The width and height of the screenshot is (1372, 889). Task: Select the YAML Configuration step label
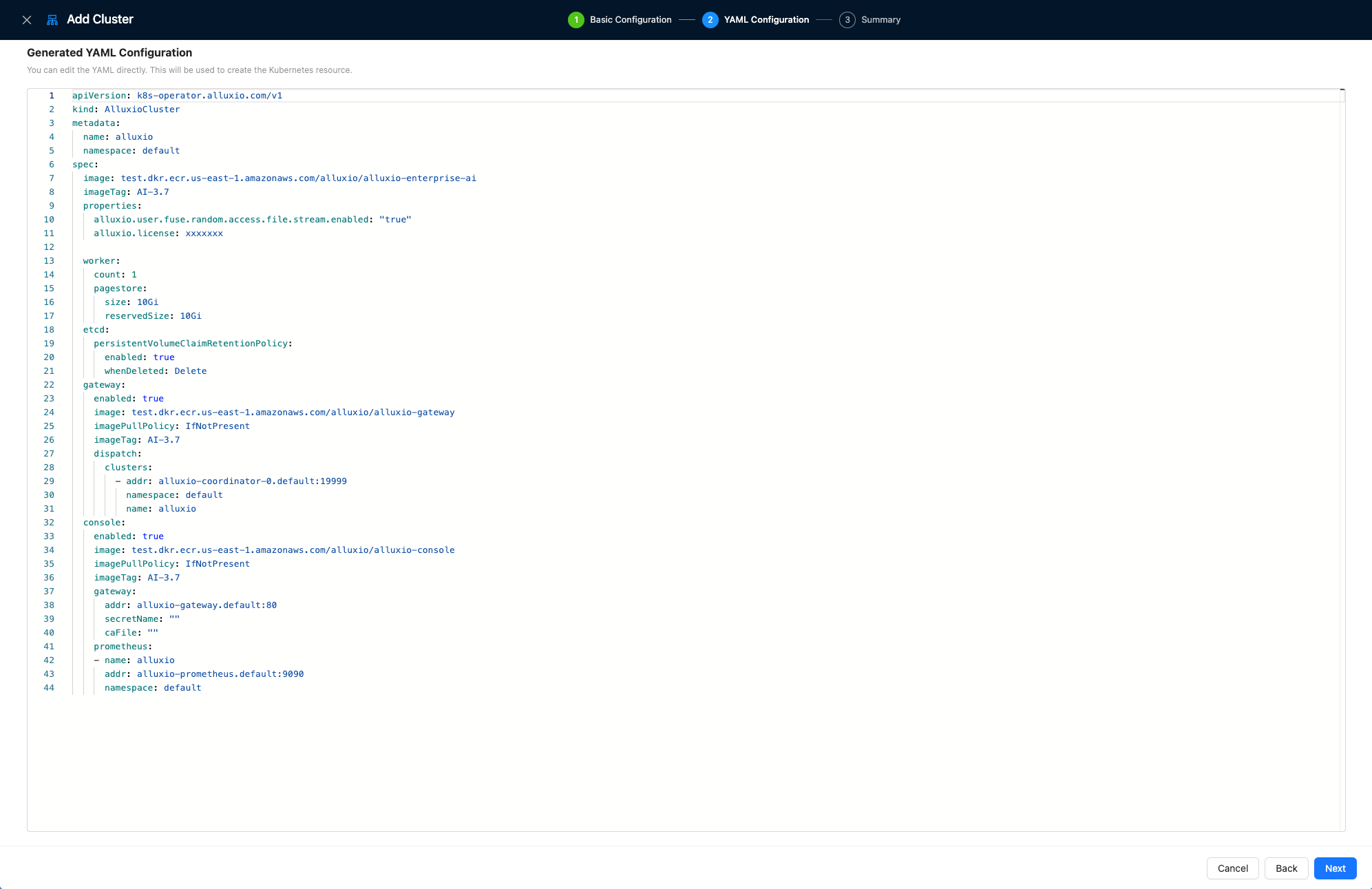(x=766, y=20)
